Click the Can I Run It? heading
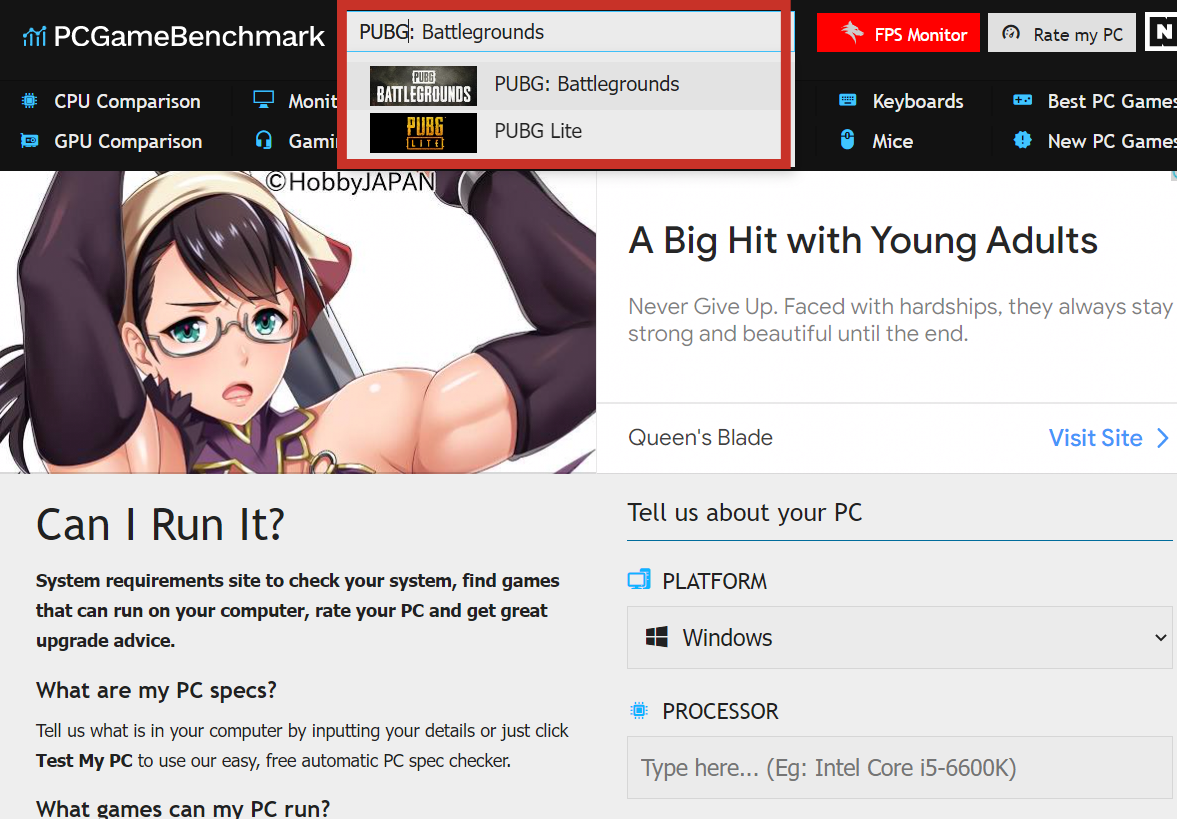Image resolution: width=1177 pixels, height=819 pixels. point(161,524)
